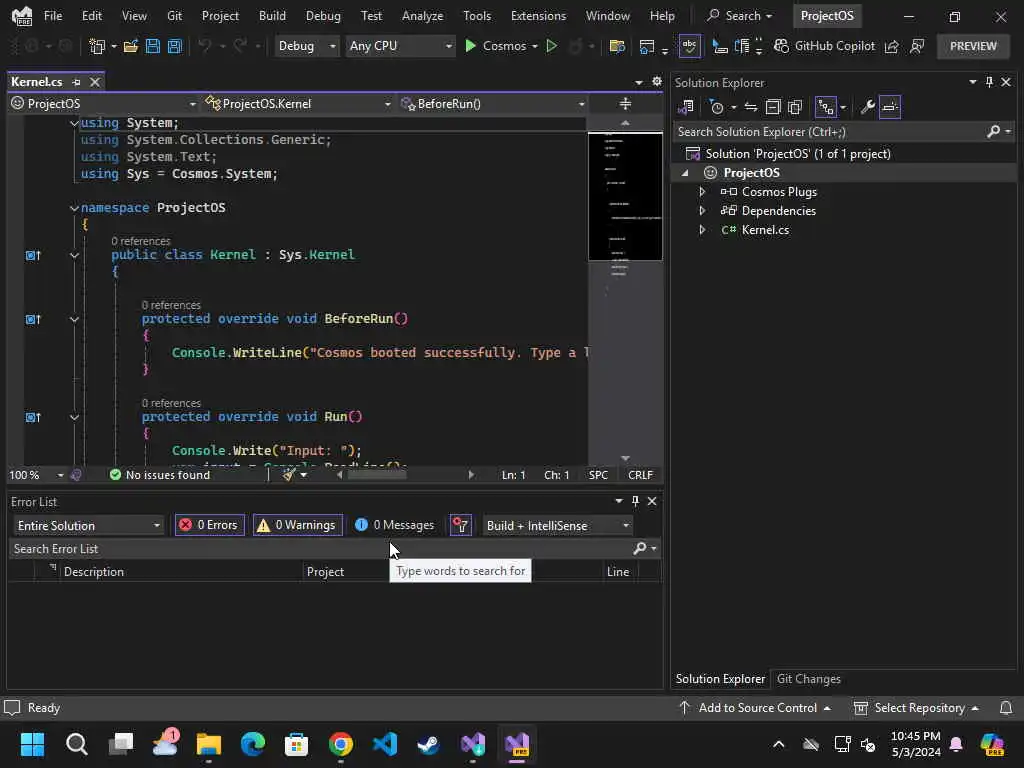The width and height of the screenshot is (1024, 768).
Task: Open the Debug configuration dropdown
Action: 306,46
